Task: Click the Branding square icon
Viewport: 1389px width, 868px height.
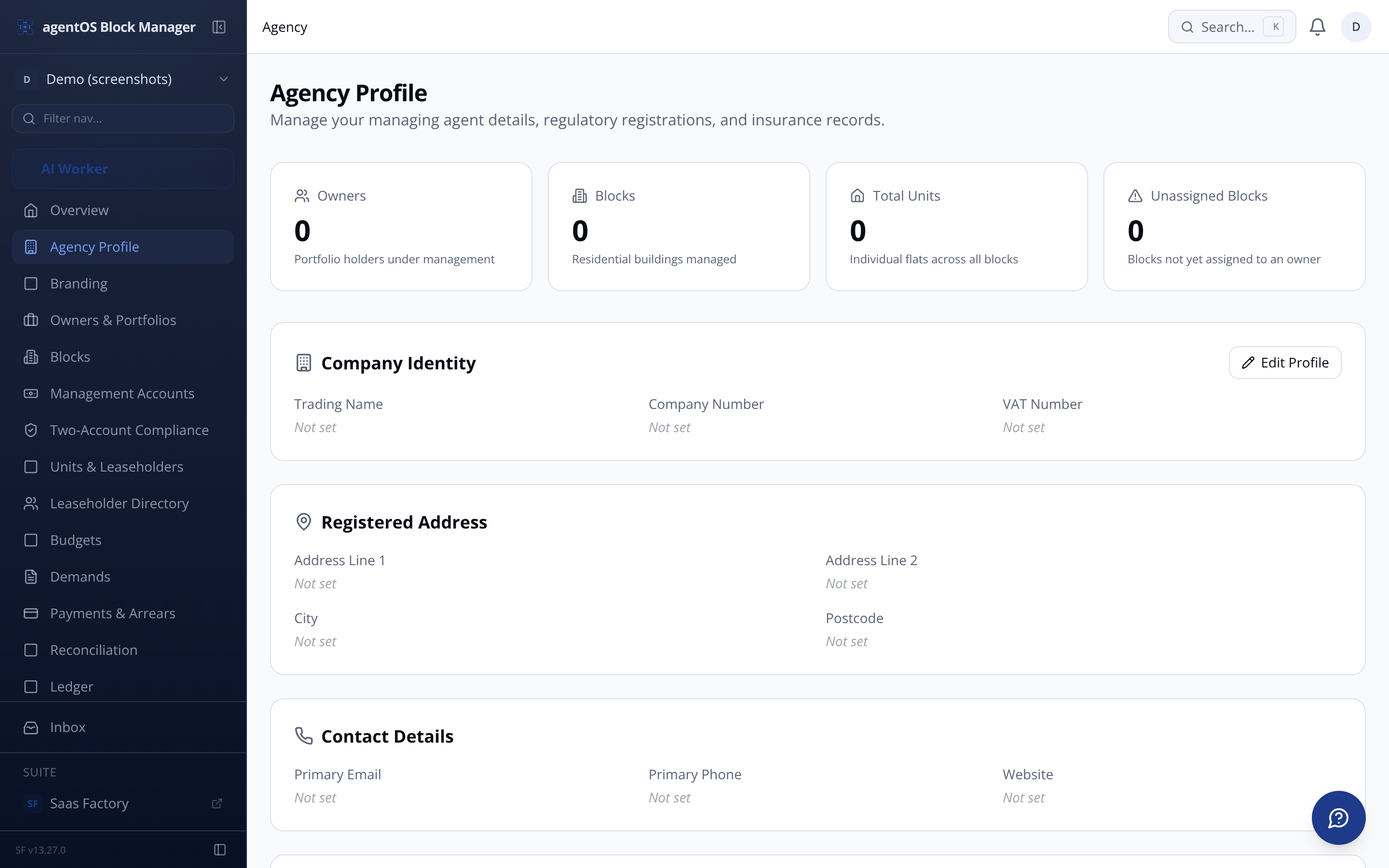Action: click(31, 284)
